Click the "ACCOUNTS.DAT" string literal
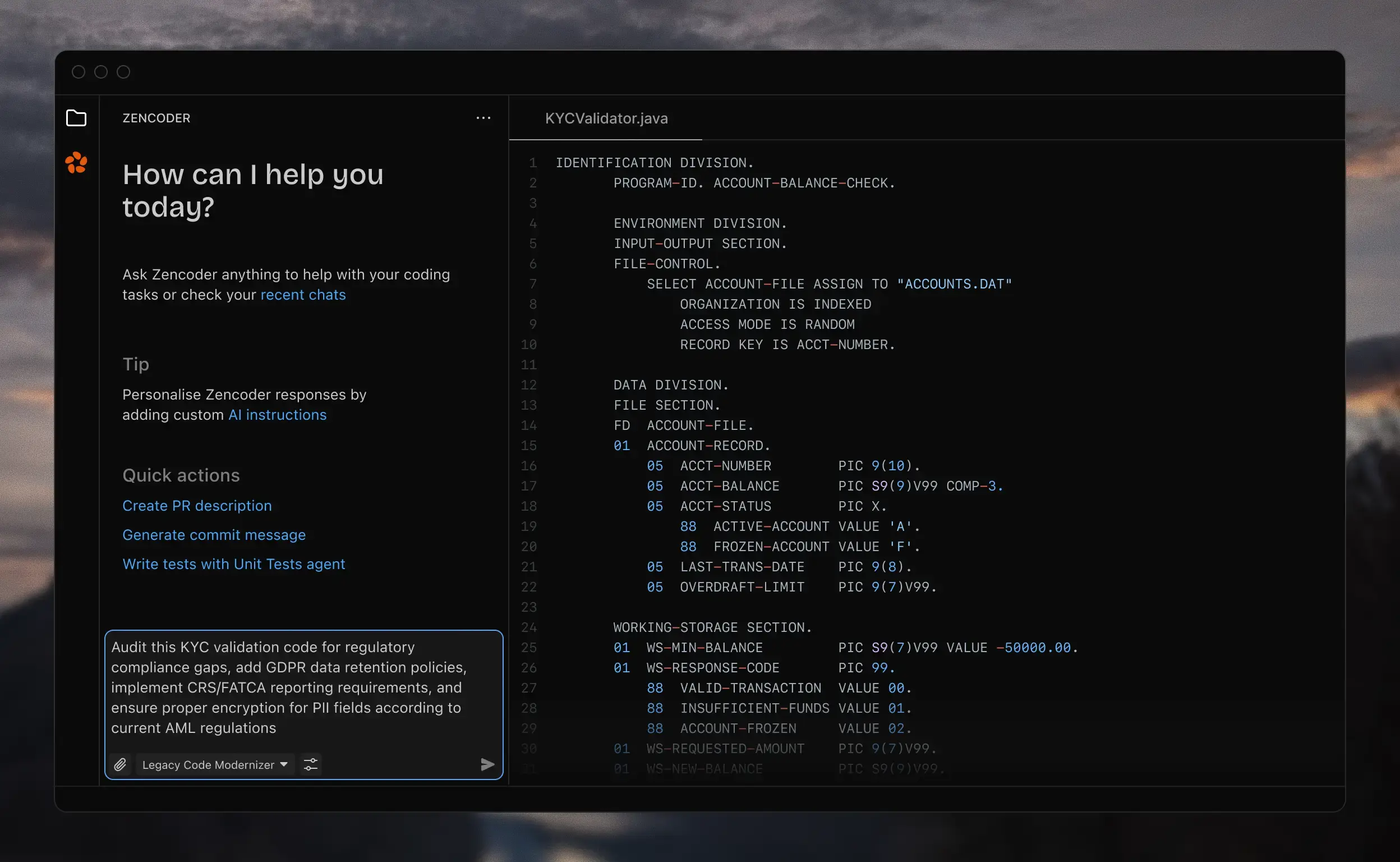Image resolution: width=1400 pixels, height=862 pixels. [x=955, y=284]
